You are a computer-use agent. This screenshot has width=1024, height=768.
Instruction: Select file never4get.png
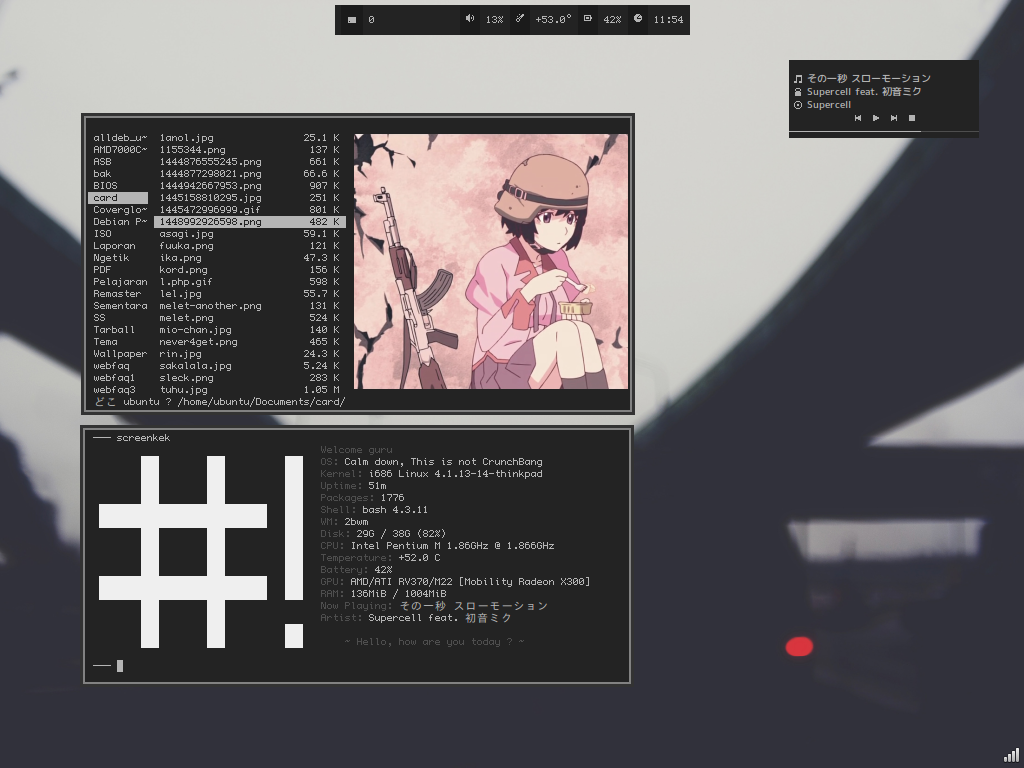pos(198,342)
